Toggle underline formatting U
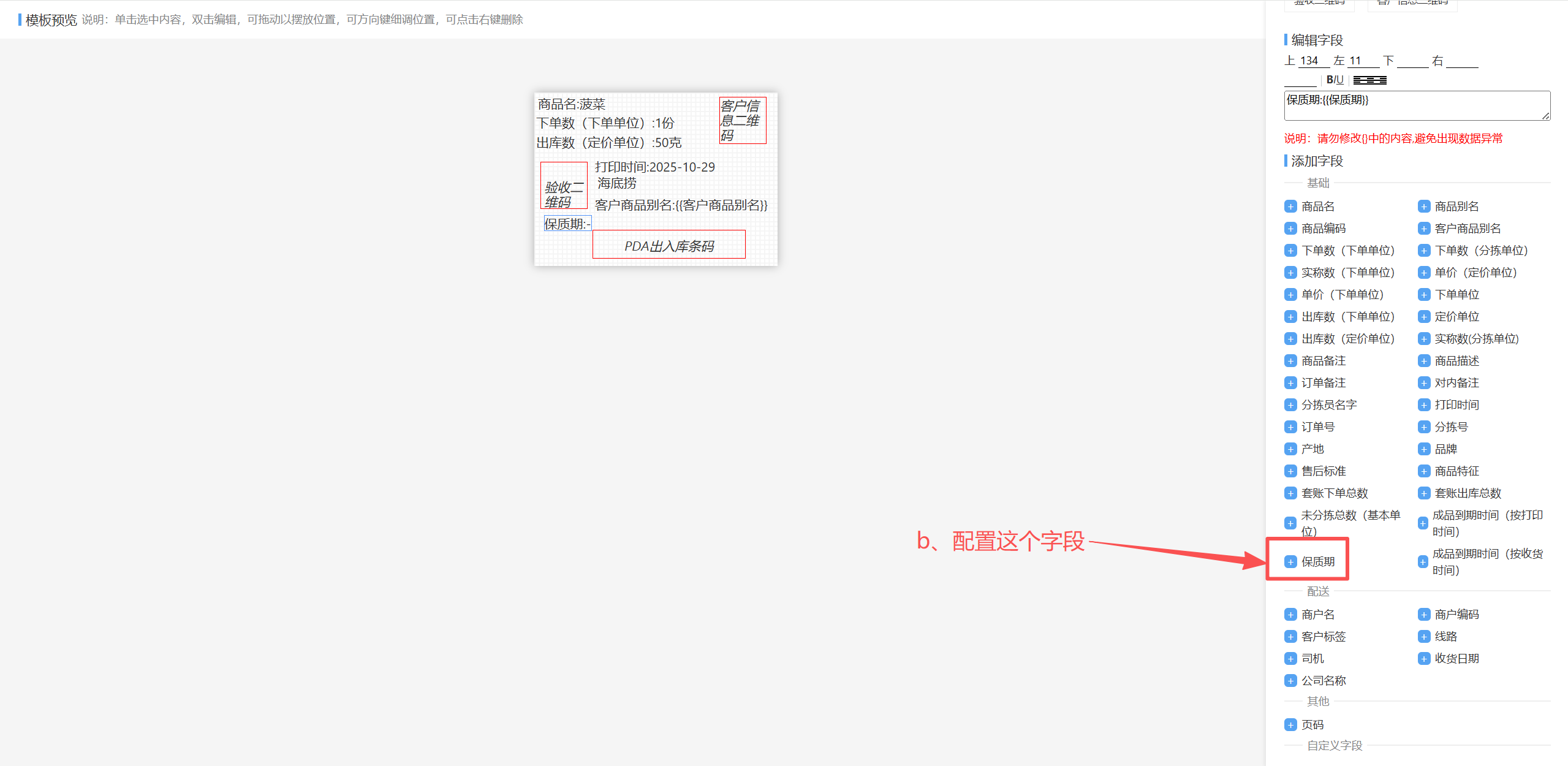 (1340, 80)
